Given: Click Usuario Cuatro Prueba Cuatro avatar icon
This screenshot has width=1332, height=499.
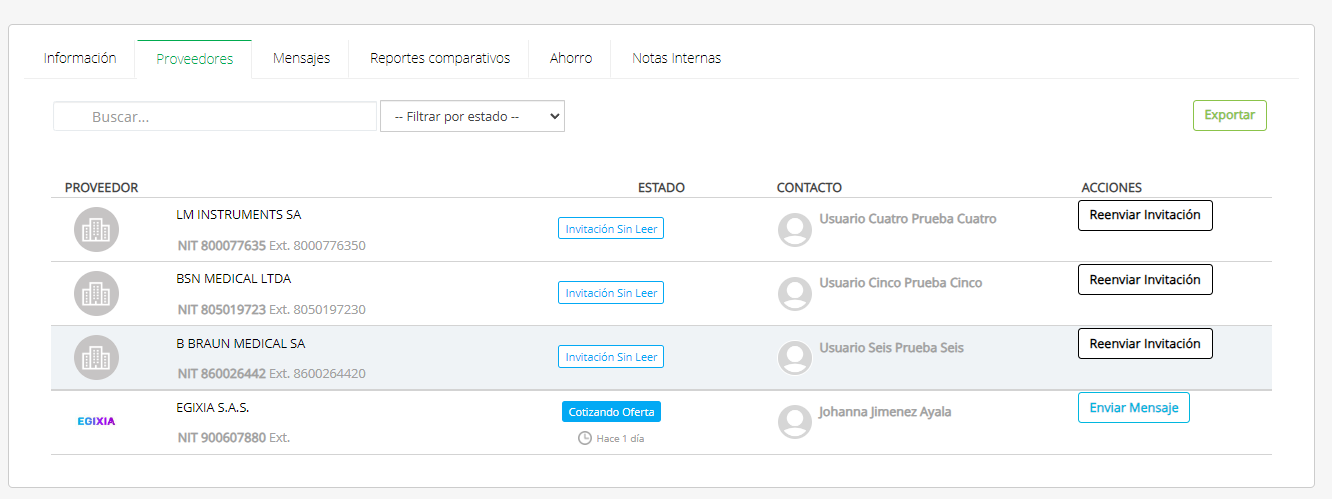Looking at the screenshot, I should [795, 229].
